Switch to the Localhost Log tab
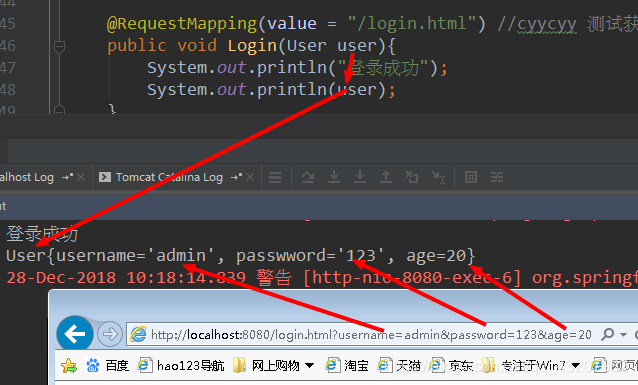The width and height of the screenshot is (638, 385). click(27, 177)
